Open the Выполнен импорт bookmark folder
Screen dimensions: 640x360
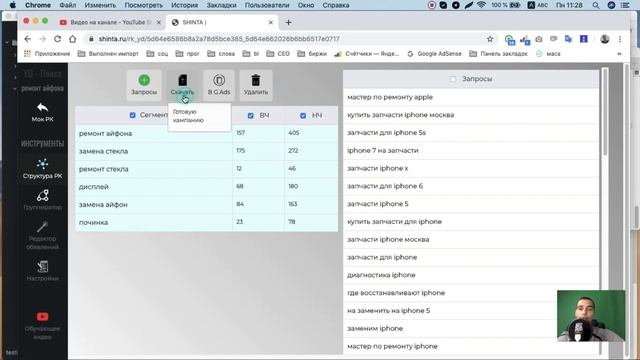108,54
